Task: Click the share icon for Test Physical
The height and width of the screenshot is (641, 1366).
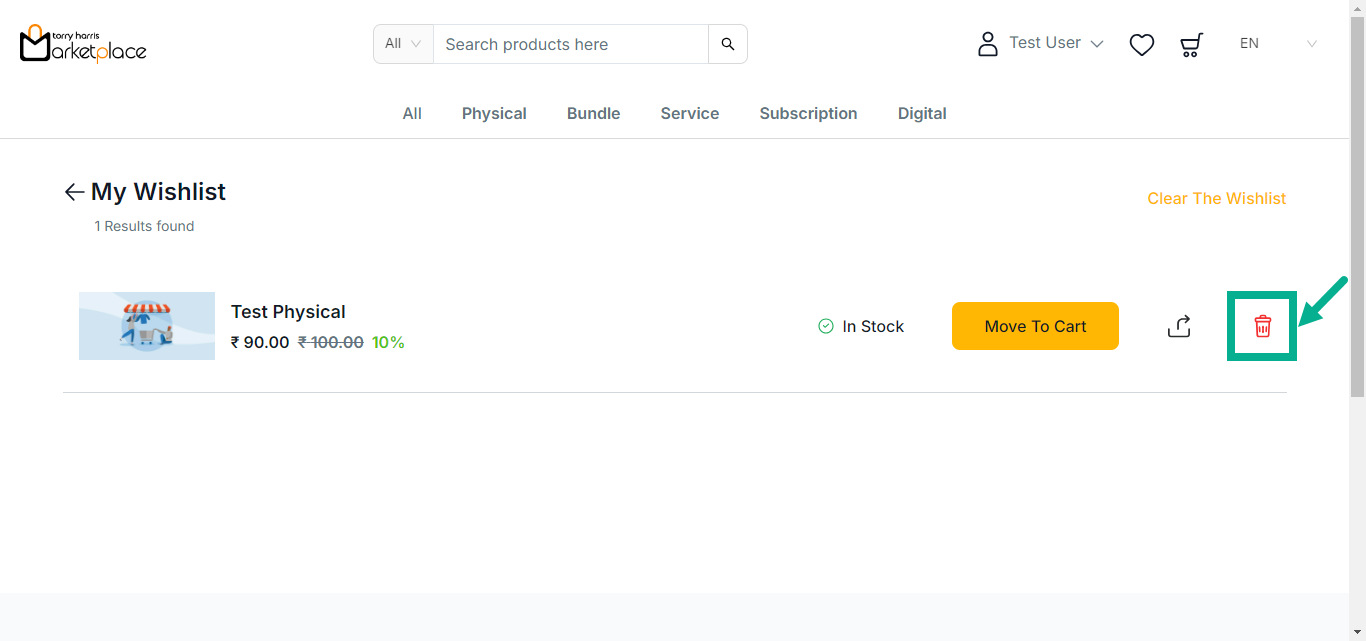Action: pos(1179,326)
